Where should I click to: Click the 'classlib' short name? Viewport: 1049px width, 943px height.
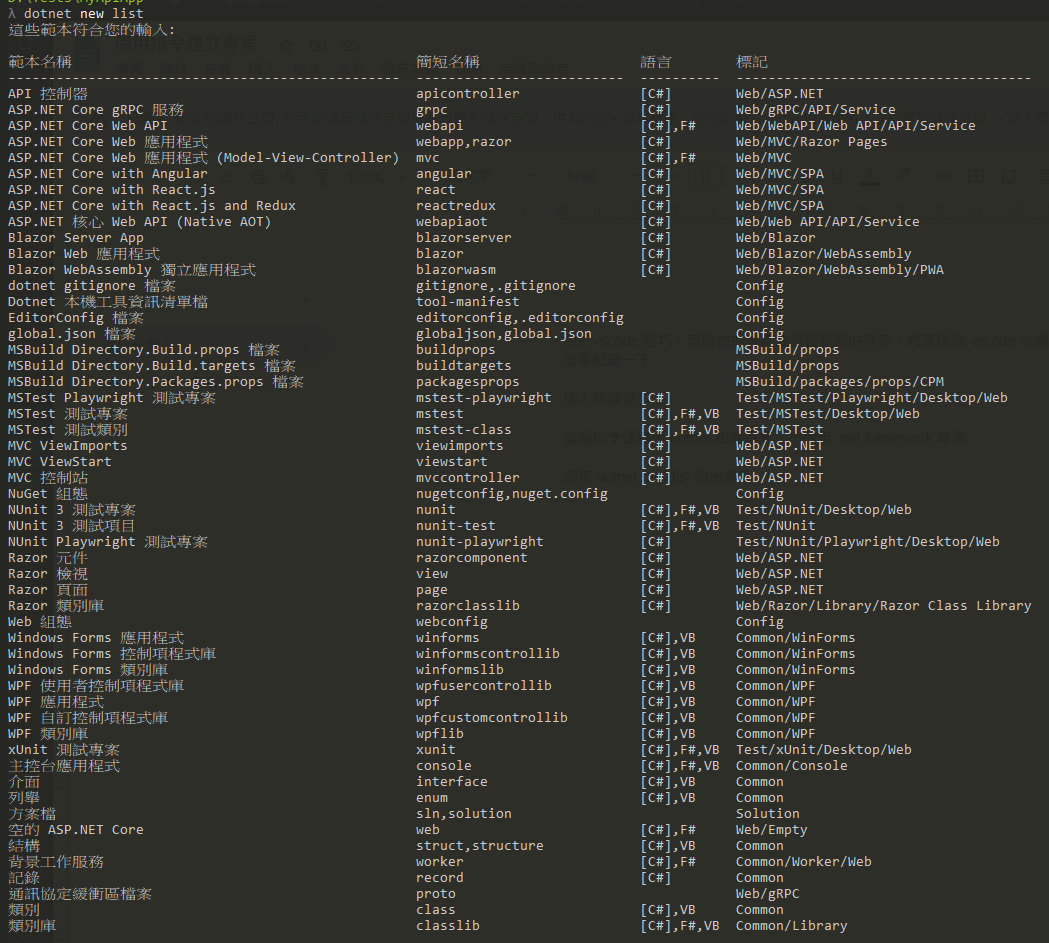coord(448,926)
